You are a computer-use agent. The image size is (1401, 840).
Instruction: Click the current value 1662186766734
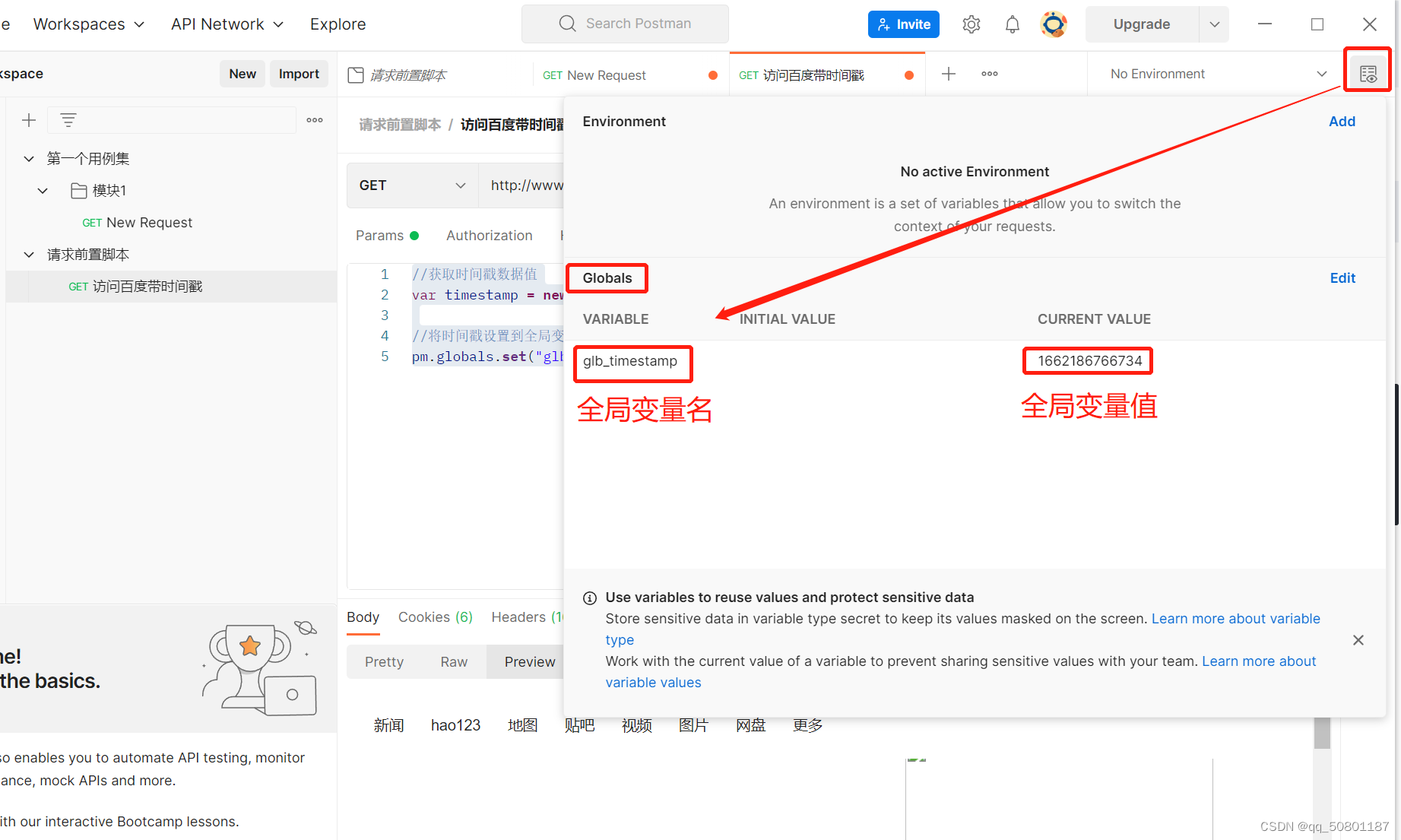point(1089,361)
